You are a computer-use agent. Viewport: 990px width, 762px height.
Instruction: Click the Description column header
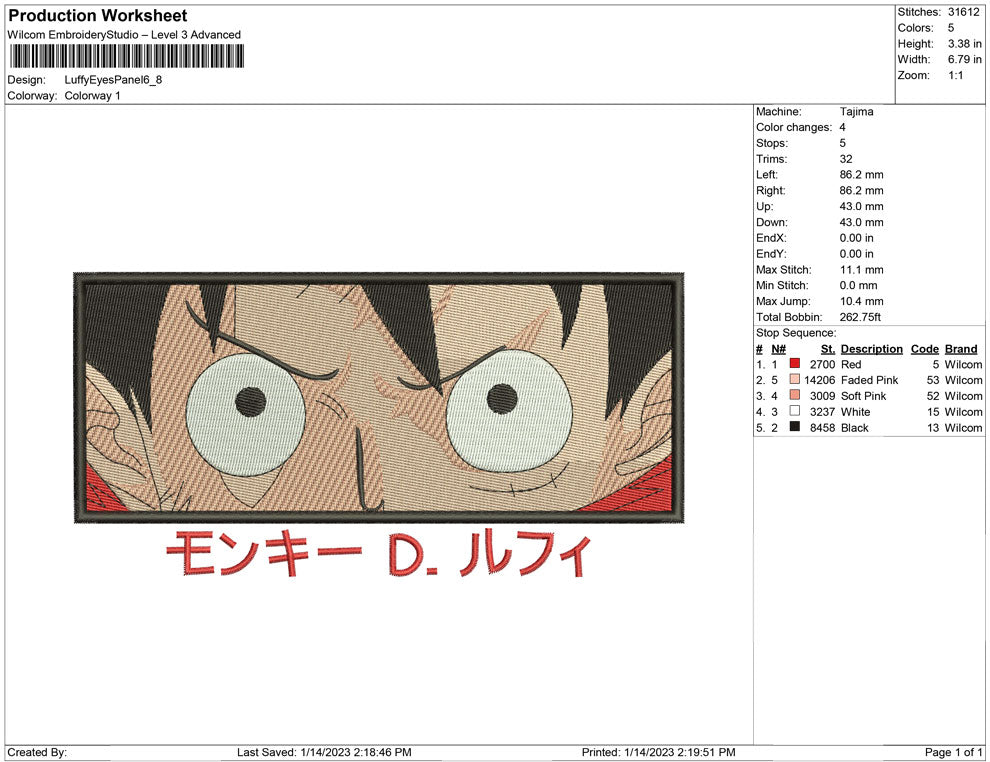coord(871,348)
